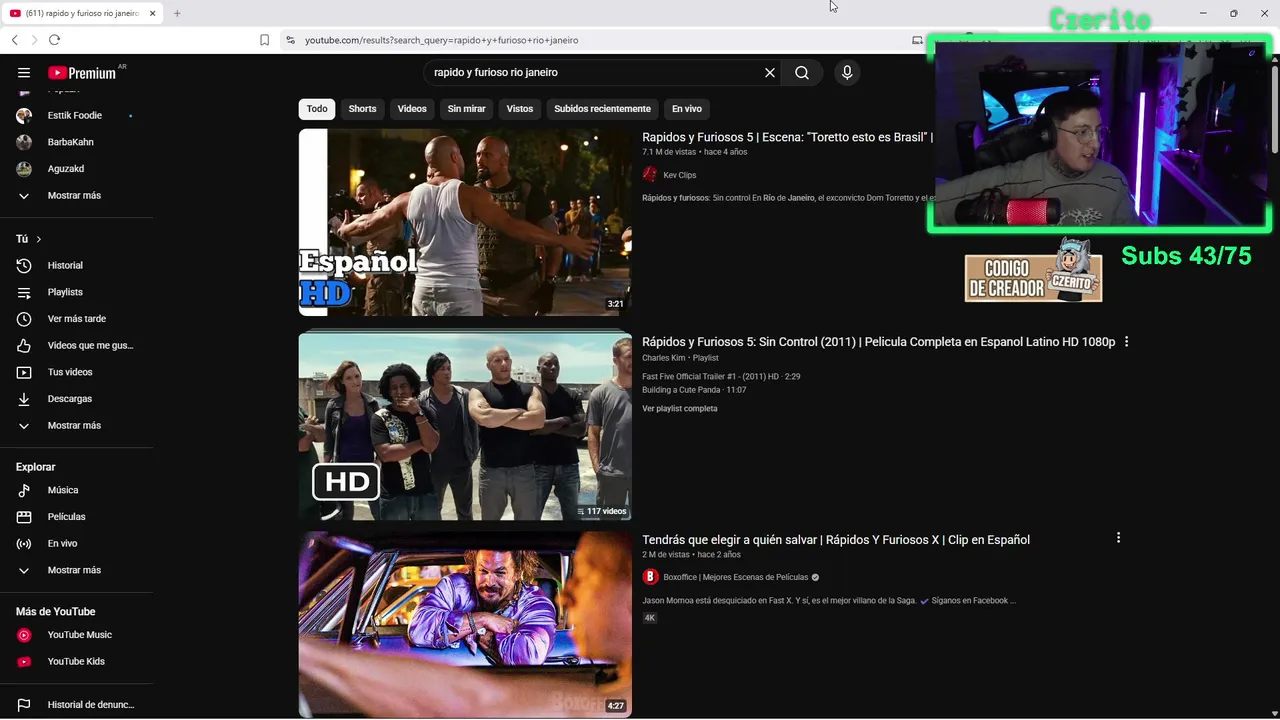Image resolution: width=1280 pixels, height=720 pixels.
Task: Open Charles Kim playlist author
Action: [x=664, y=358]
